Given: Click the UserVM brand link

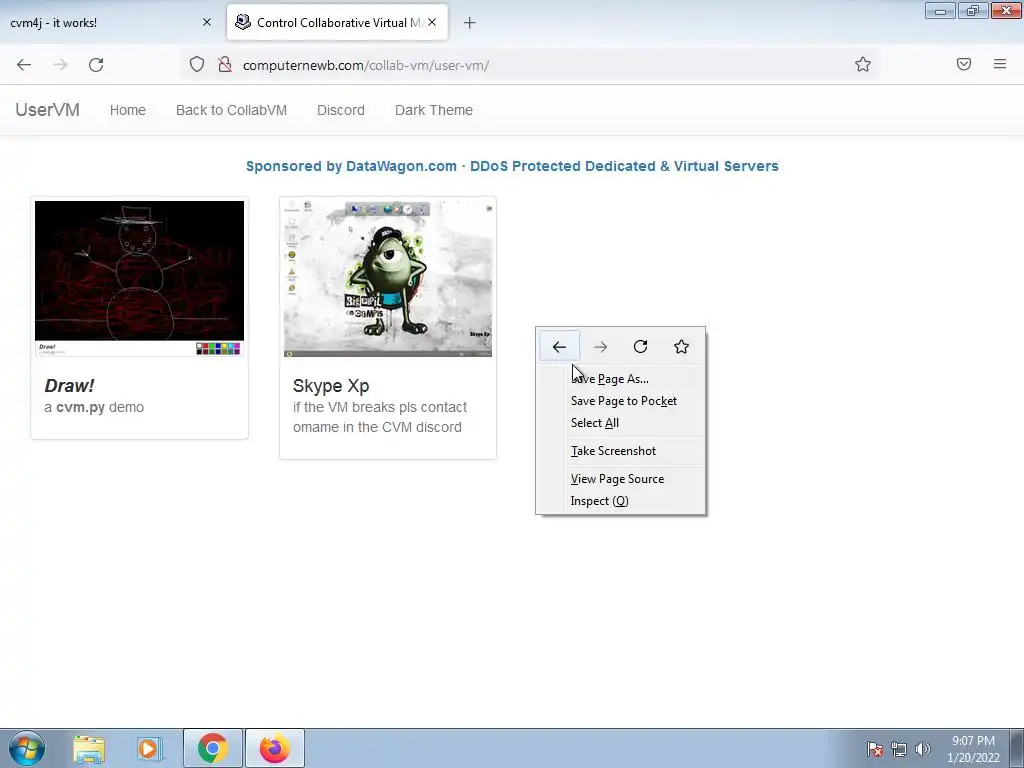Looking at the screenshot, I should pyautogui.click(x=48, y=110).
